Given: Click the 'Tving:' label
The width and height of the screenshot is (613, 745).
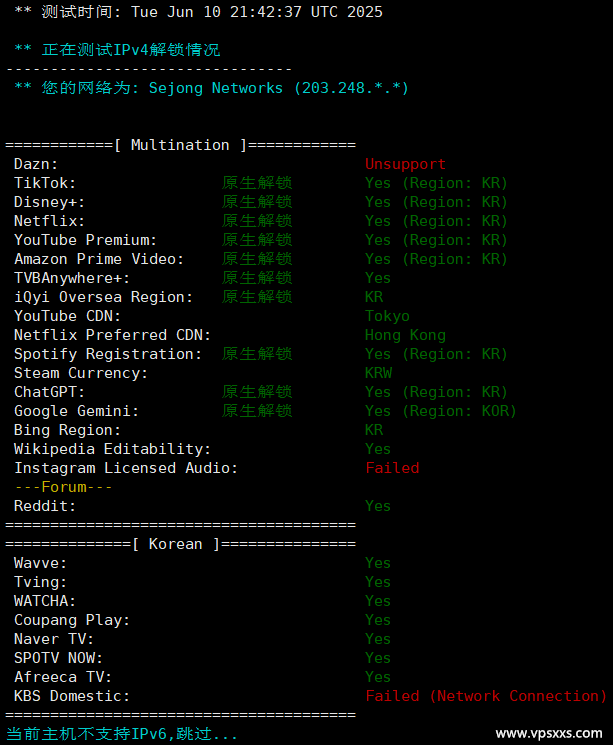Looking at the screenshot, I should pyautogui.click(x=40, y=582).
